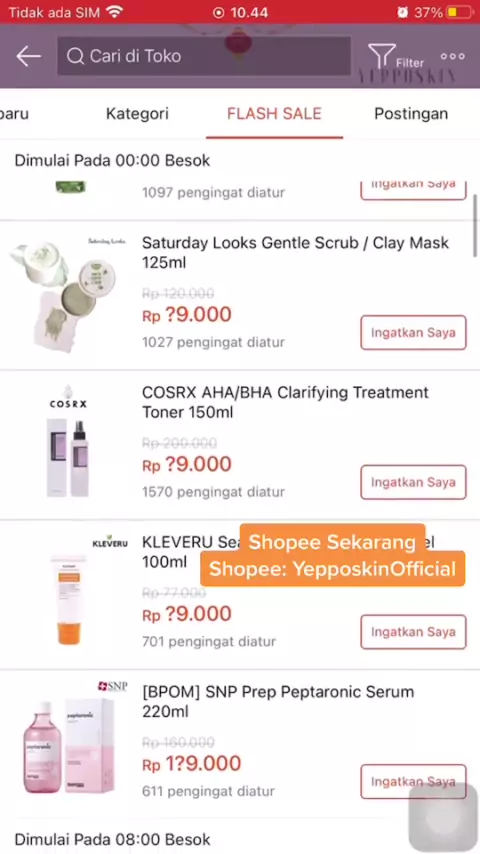
Task: Switch to the Kategori tab
Action: pyautogui.click(x=137, y=113)
